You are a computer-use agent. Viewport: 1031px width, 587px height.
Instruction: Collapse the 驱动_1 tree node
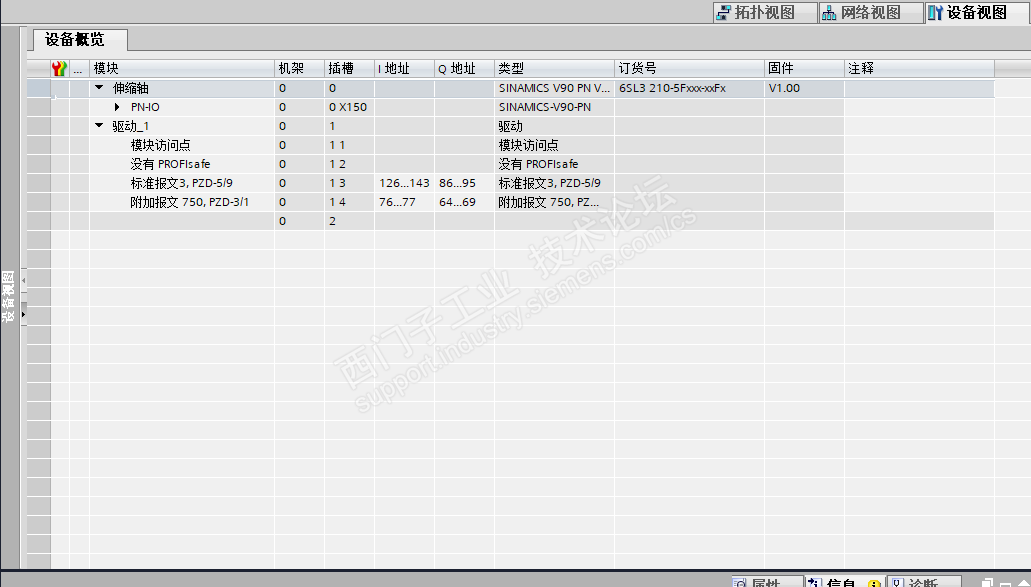(x=99, y=126)
